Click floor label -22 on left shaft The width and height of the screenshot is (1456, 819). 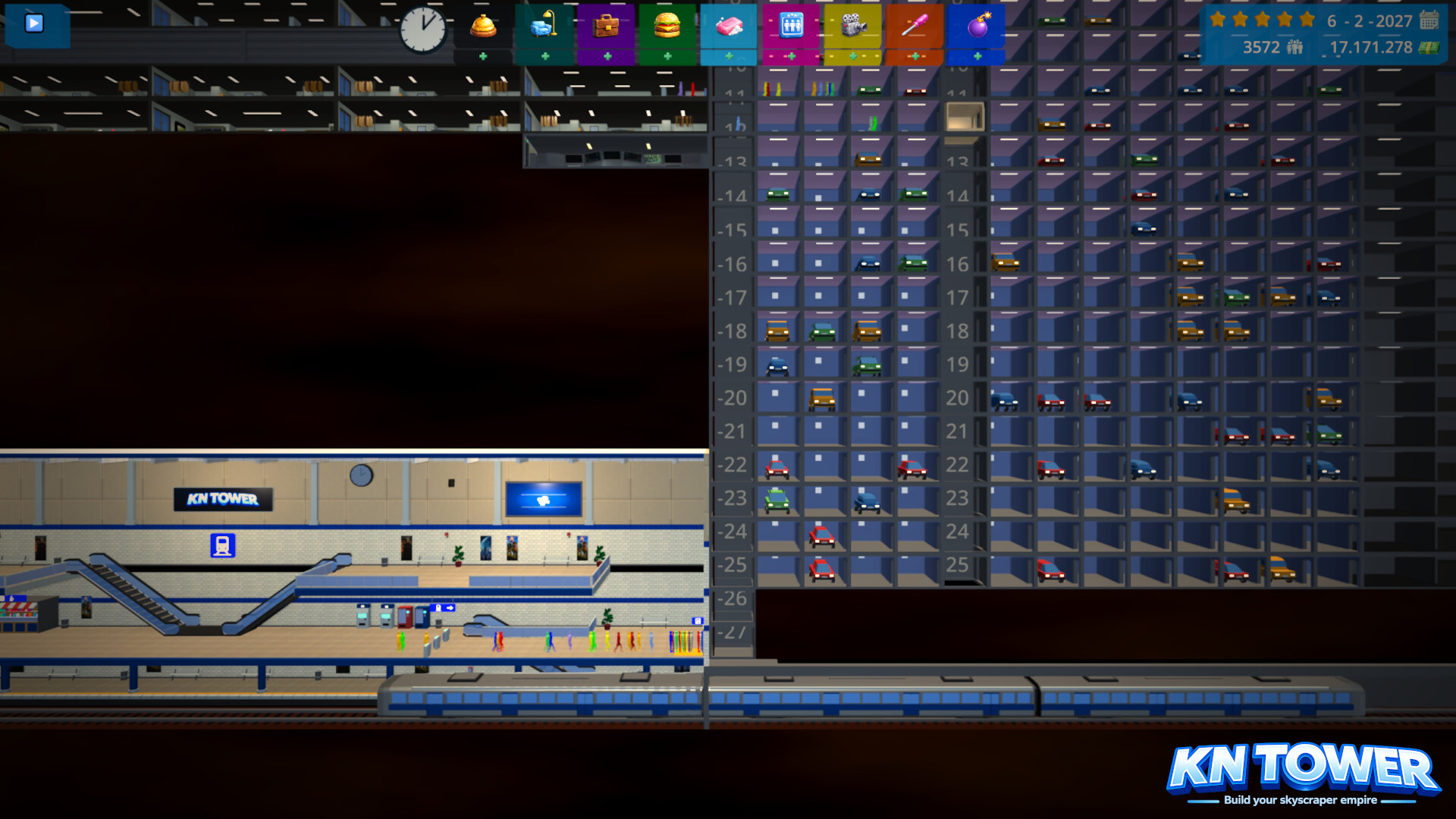(733, 465)
